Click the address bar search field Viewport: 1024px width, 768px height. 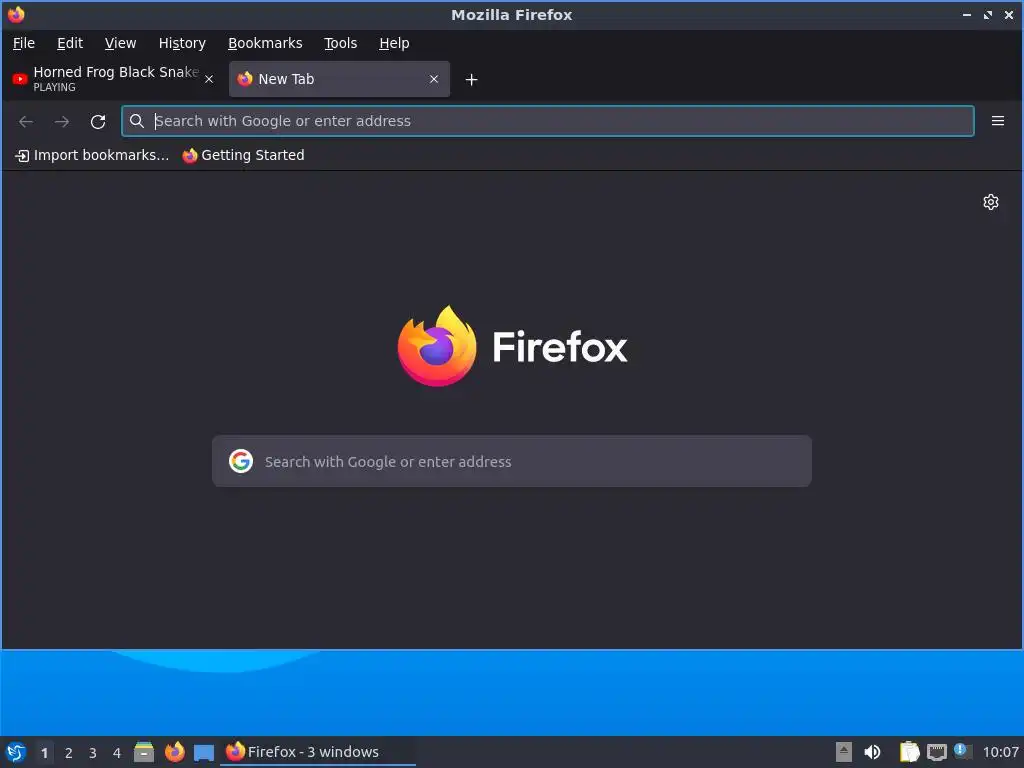pos(547,121)
